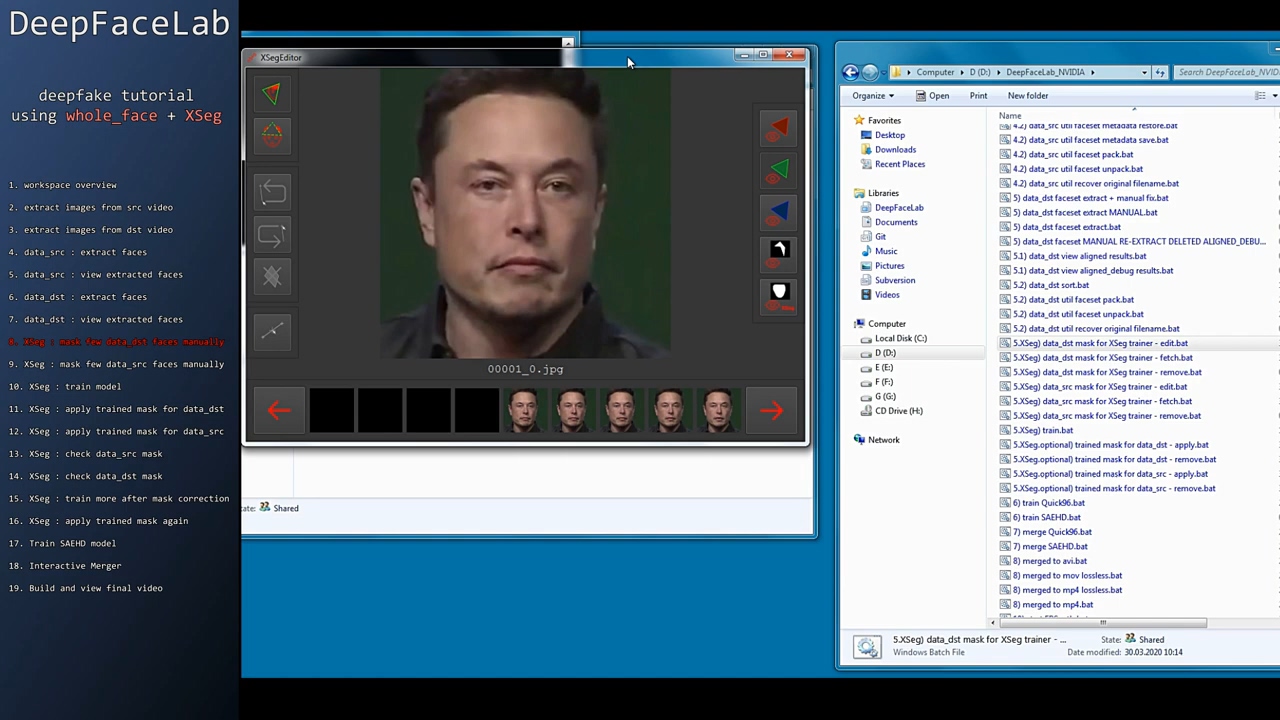Select the edge point editing tool

pos(272,330)
